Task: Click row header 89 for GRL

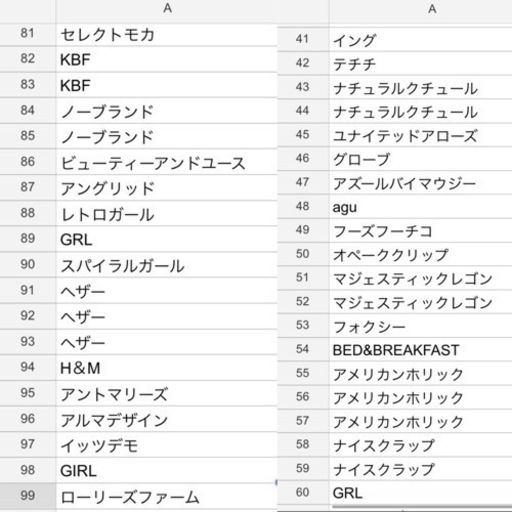Action: 27,239
